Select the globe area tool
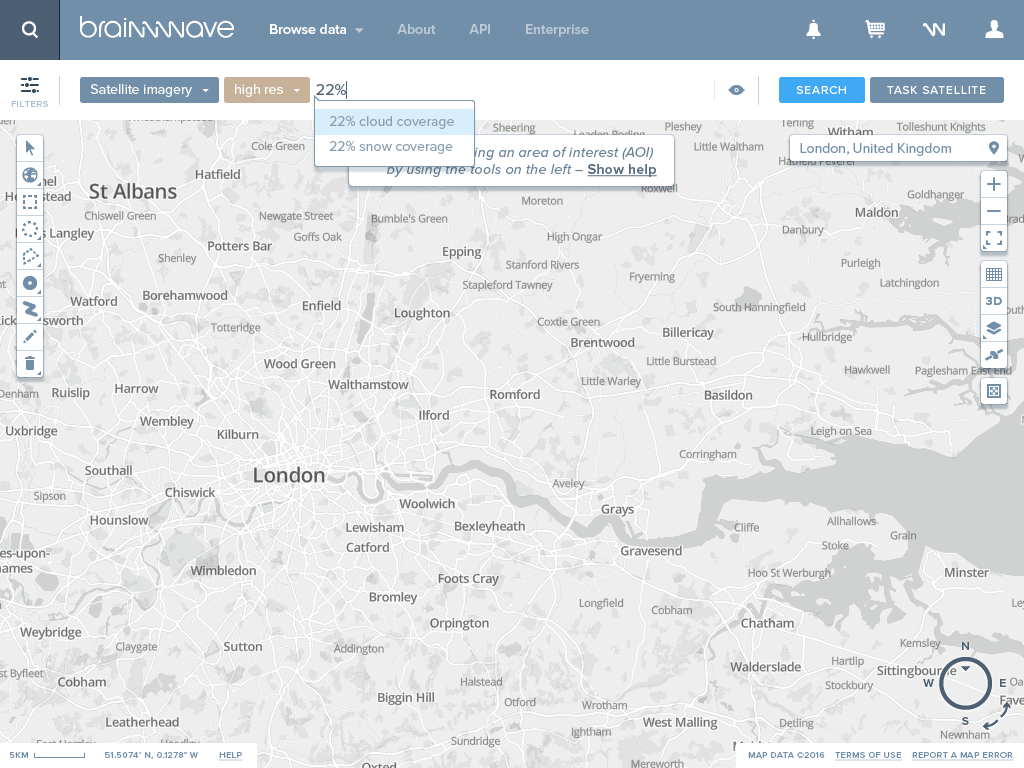The height and width of the screenshot is (768, 1024). pos(30,175)
